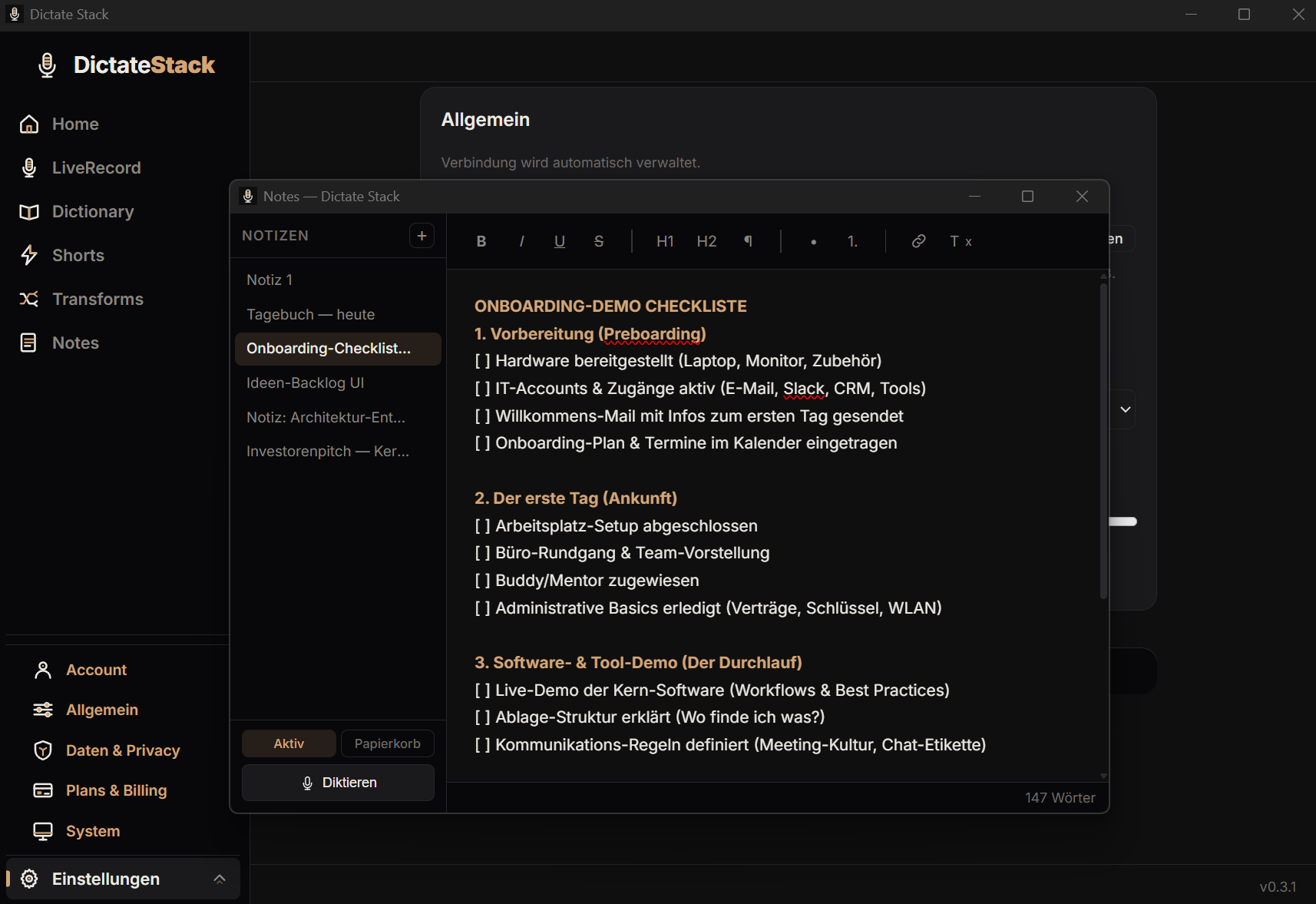Click heading 'ONBOARDING-DEMO CHECKLISTE'

[x=610, y=306]
